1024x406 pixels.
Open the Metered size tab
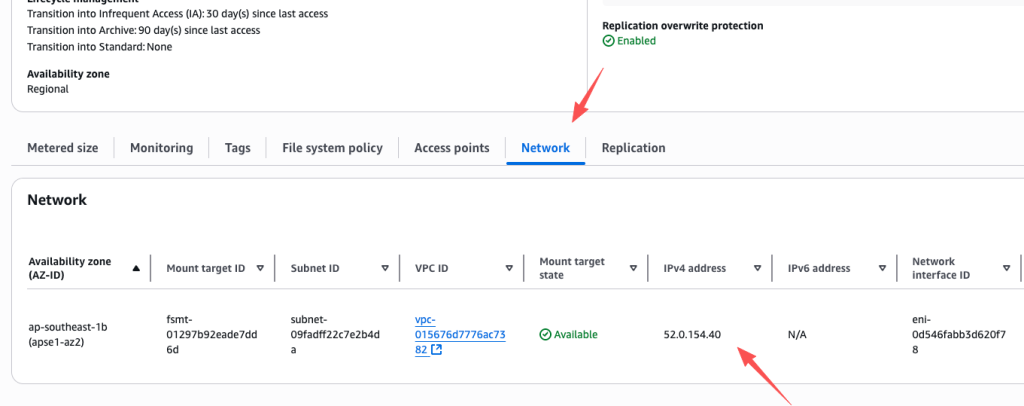62,148
